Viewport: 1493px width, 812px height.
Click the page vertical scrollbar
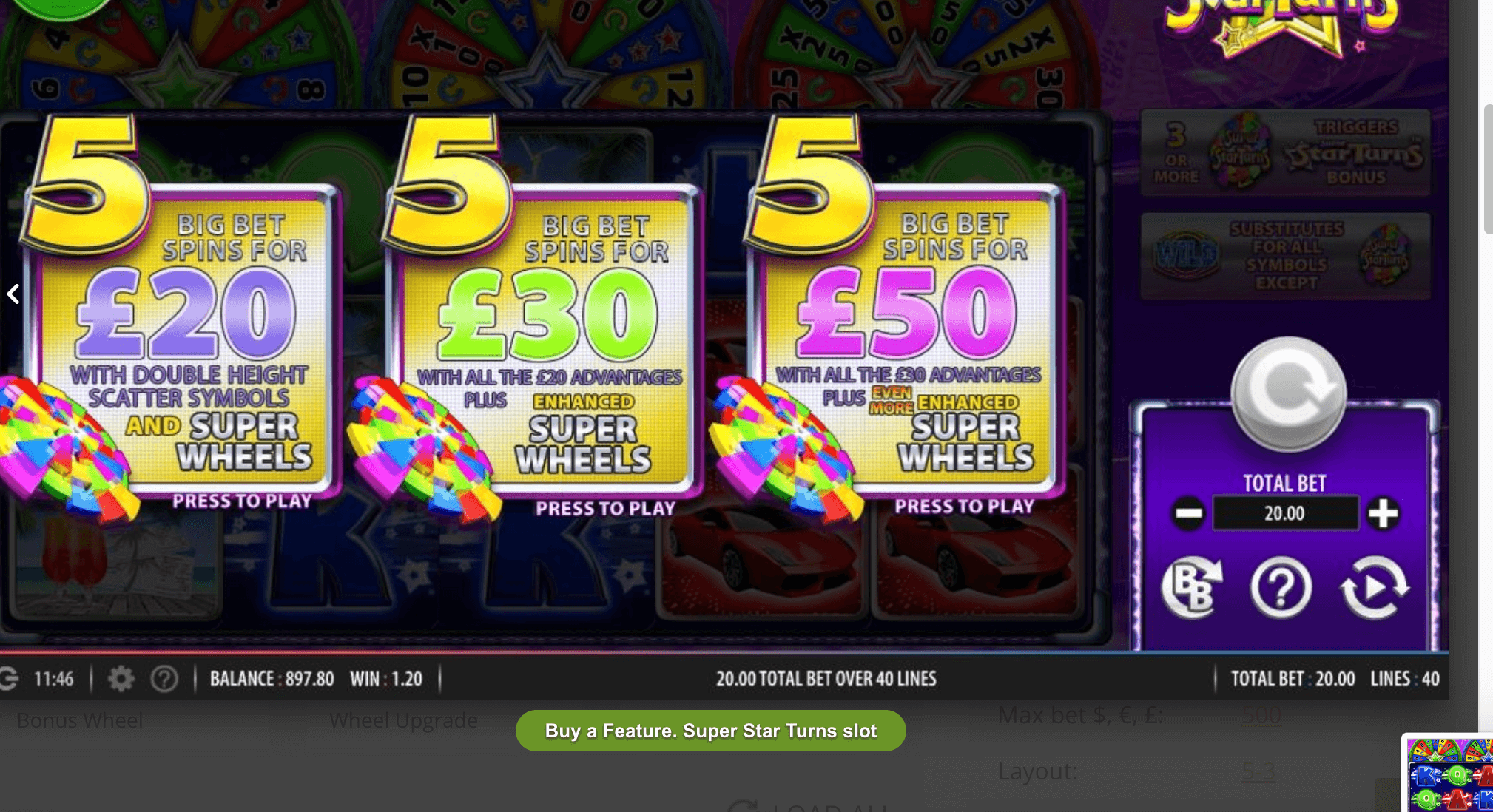(1487, 169)
